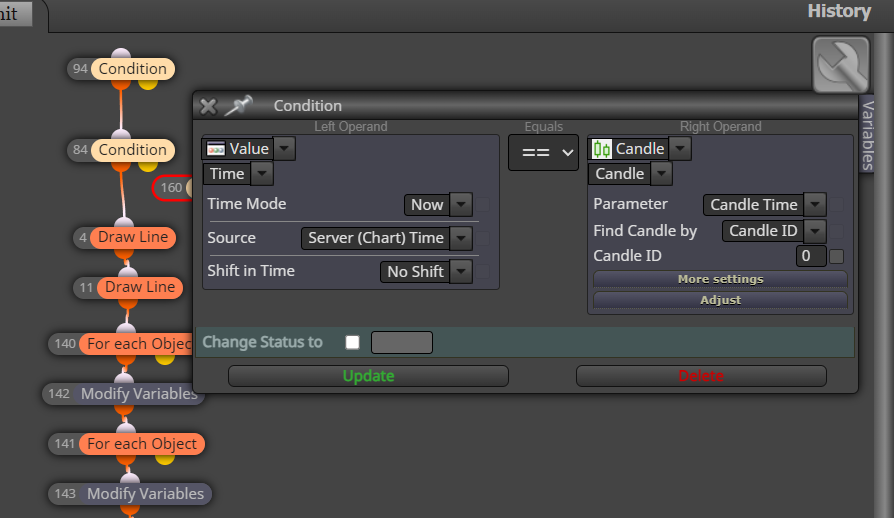Open second Candle subtype dropdown
Viewport: 894px width, 518px height.
(661, 173)
